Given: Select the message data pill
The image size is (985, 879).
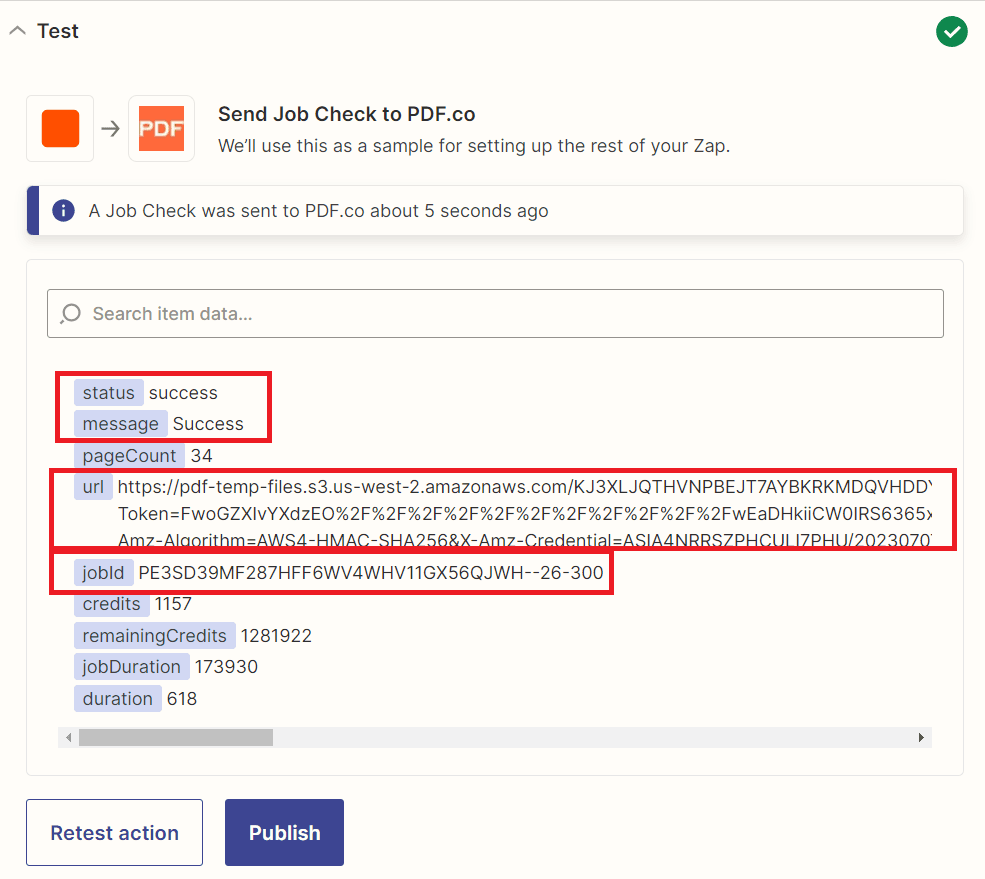Looking at the screenshot, I should pos(120,424).
